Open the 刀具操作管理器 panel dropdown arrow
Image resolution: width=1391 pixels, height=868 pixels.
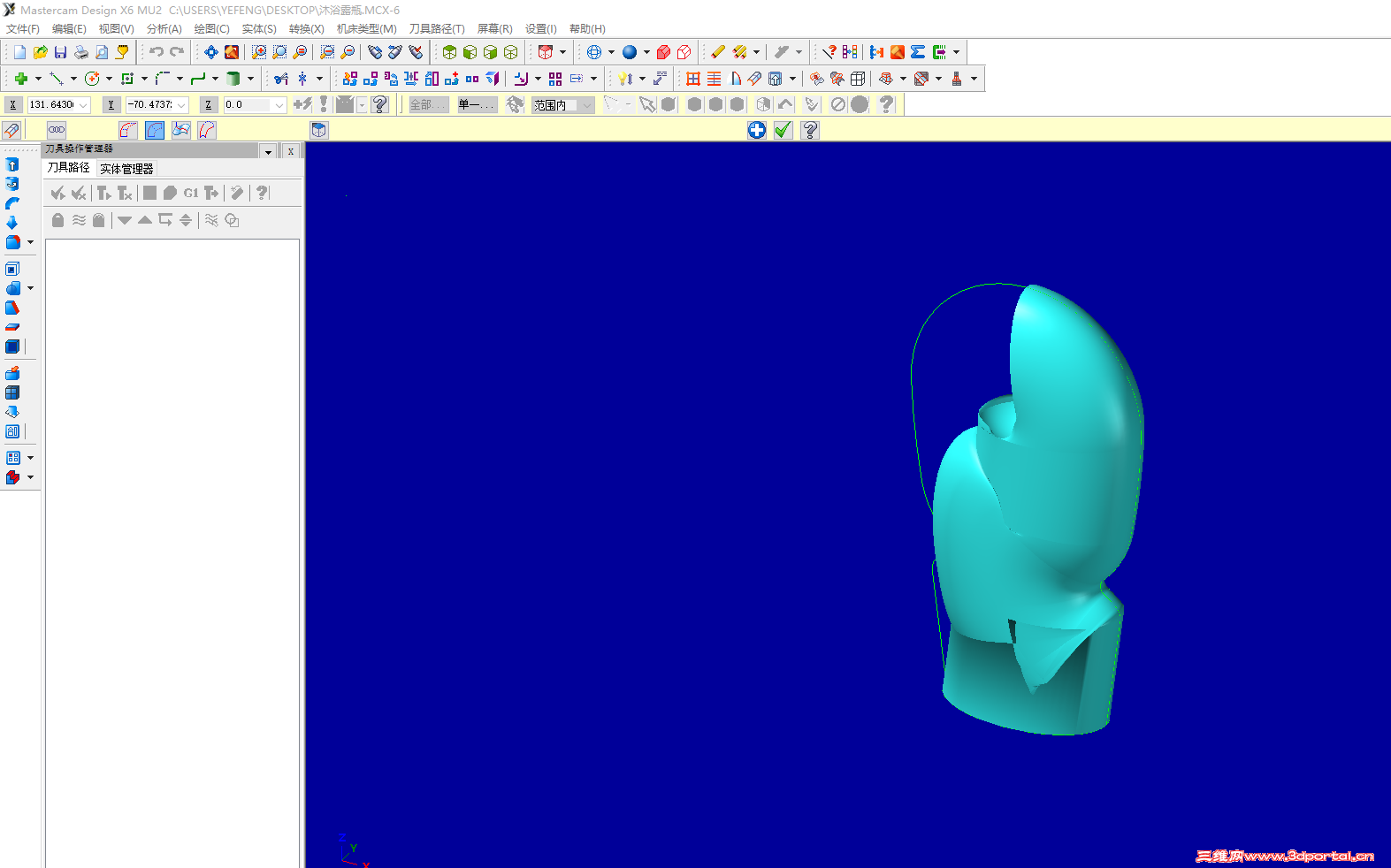[x=268, y=152]
